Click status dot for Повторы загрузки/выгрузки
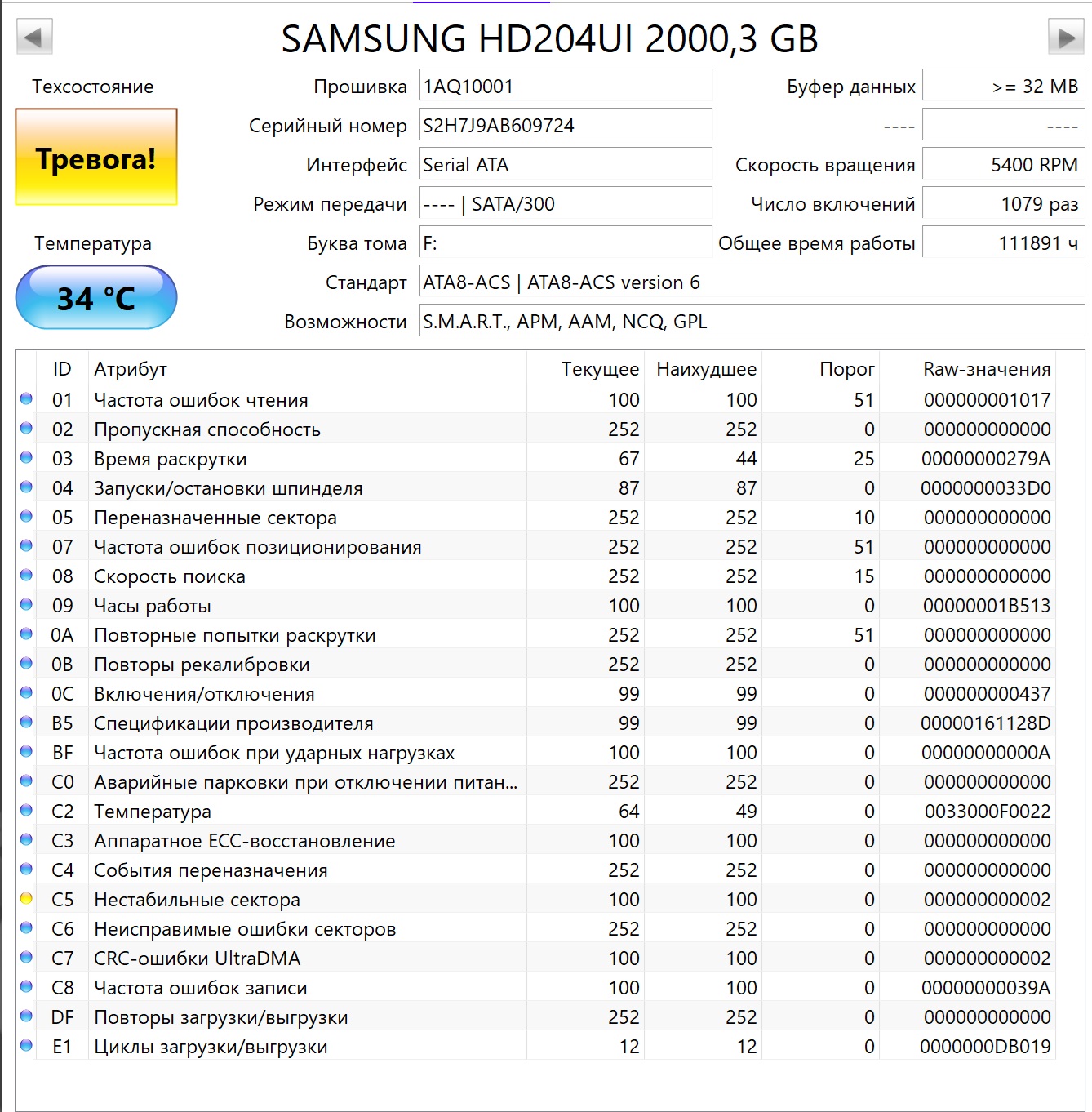1092x1112 pixels. [x=26, y=1016]
